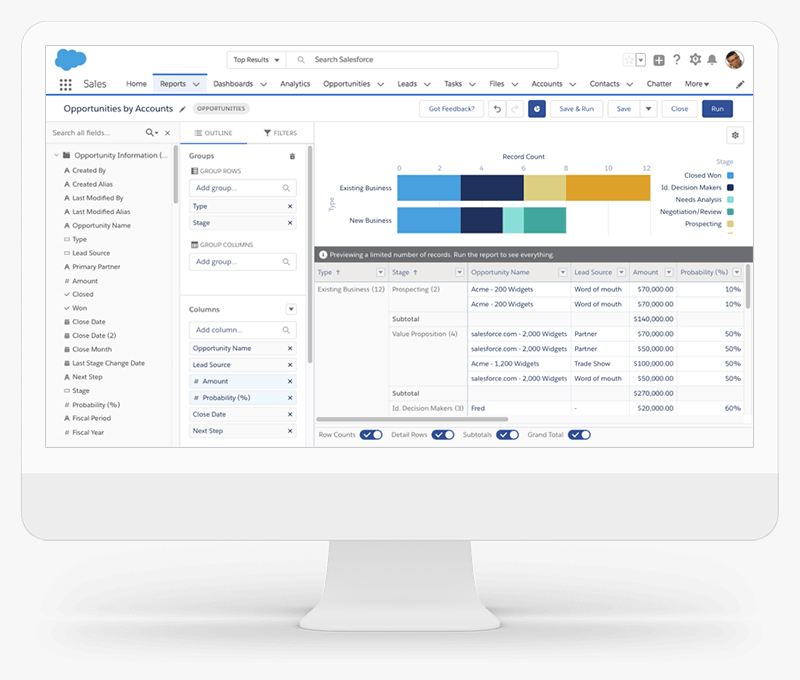
Task: Close the fields panel X icon
Action: coord(167,133)
